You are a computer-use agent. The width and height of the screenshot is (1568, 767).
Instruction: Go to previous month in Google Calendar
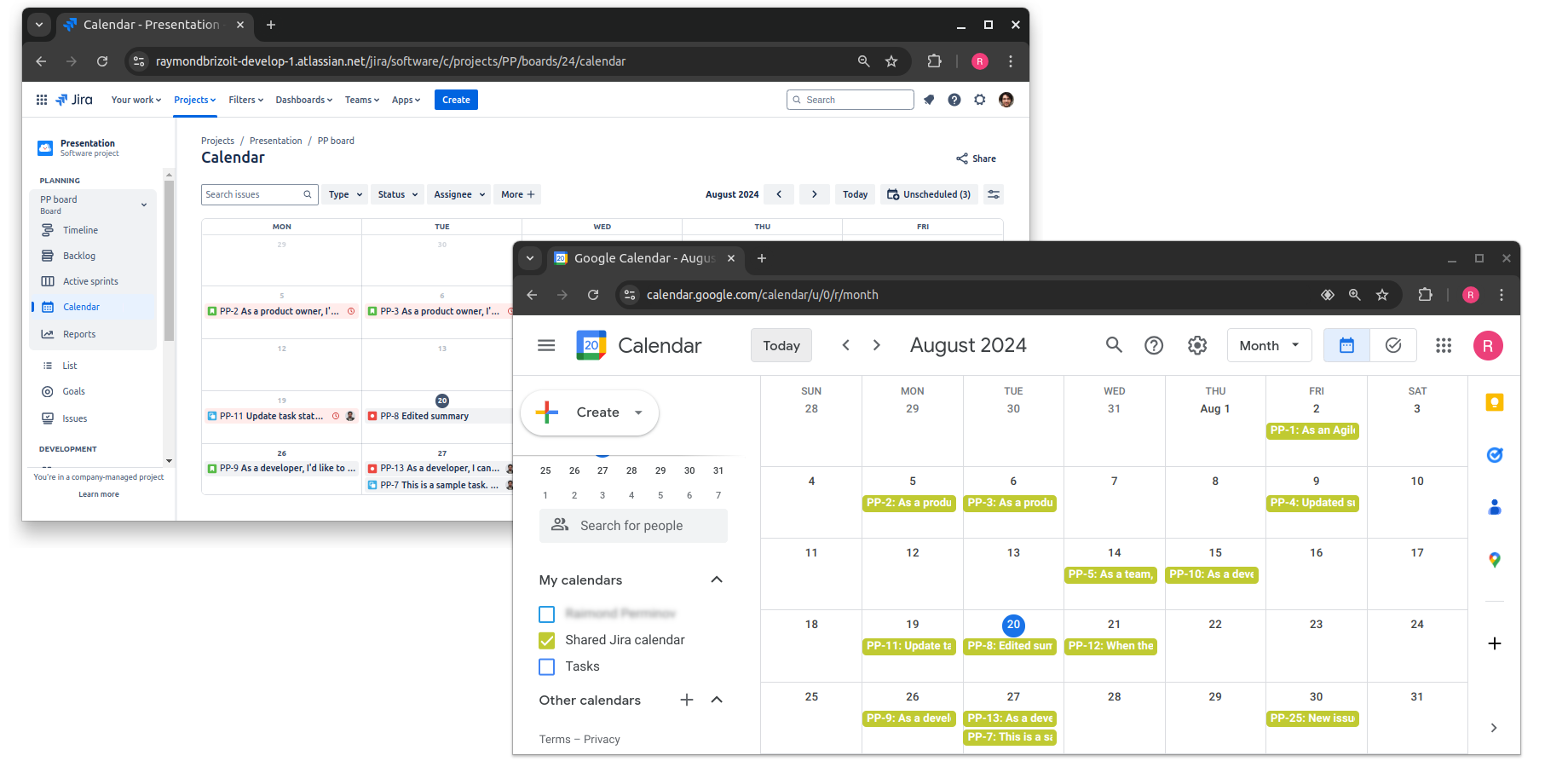(x=845, y=345)
